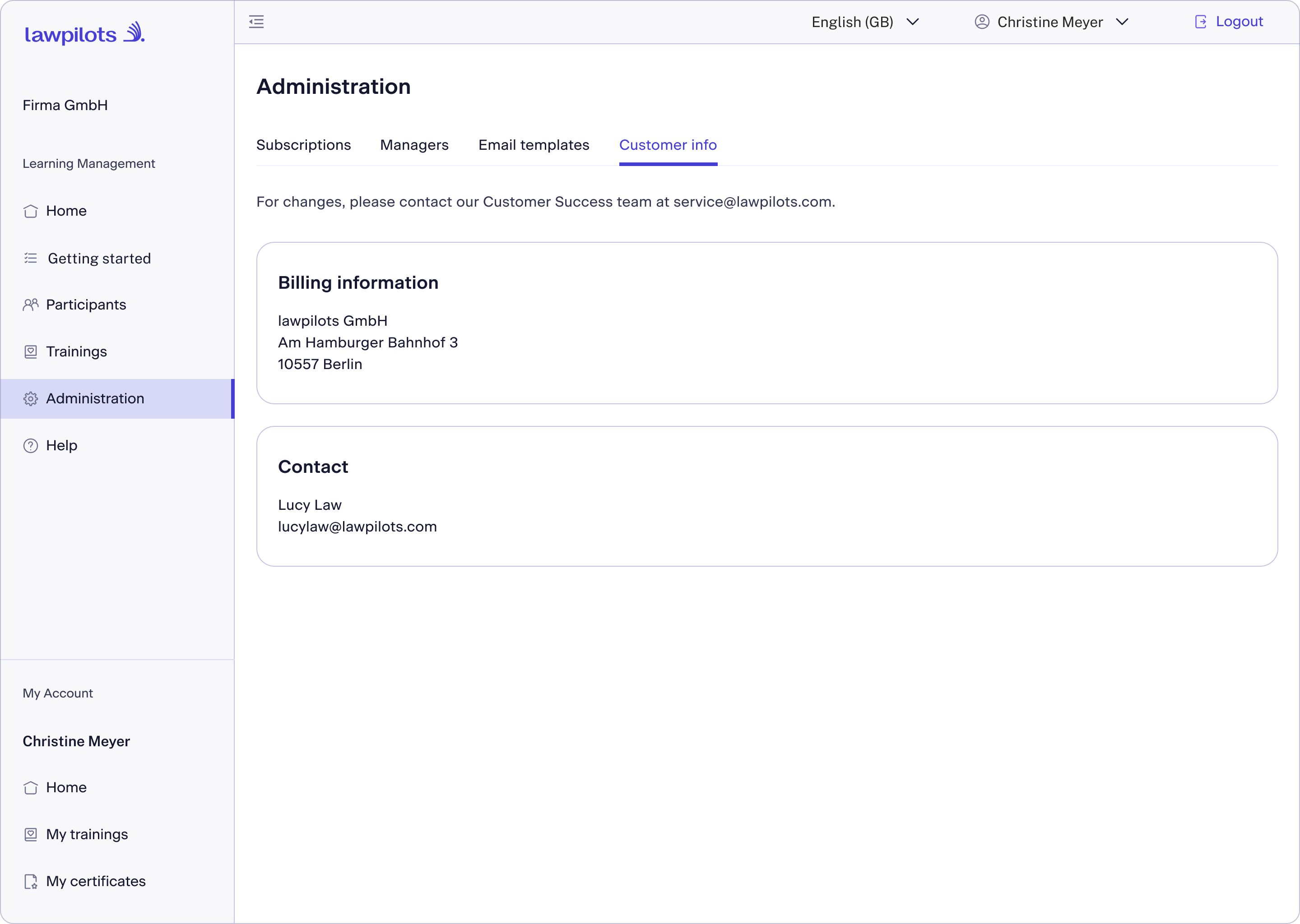Click the 'Am Hamburger Bahnhof 3' address line
Screen dimensions: 1300x924
(x=368, y=342)
